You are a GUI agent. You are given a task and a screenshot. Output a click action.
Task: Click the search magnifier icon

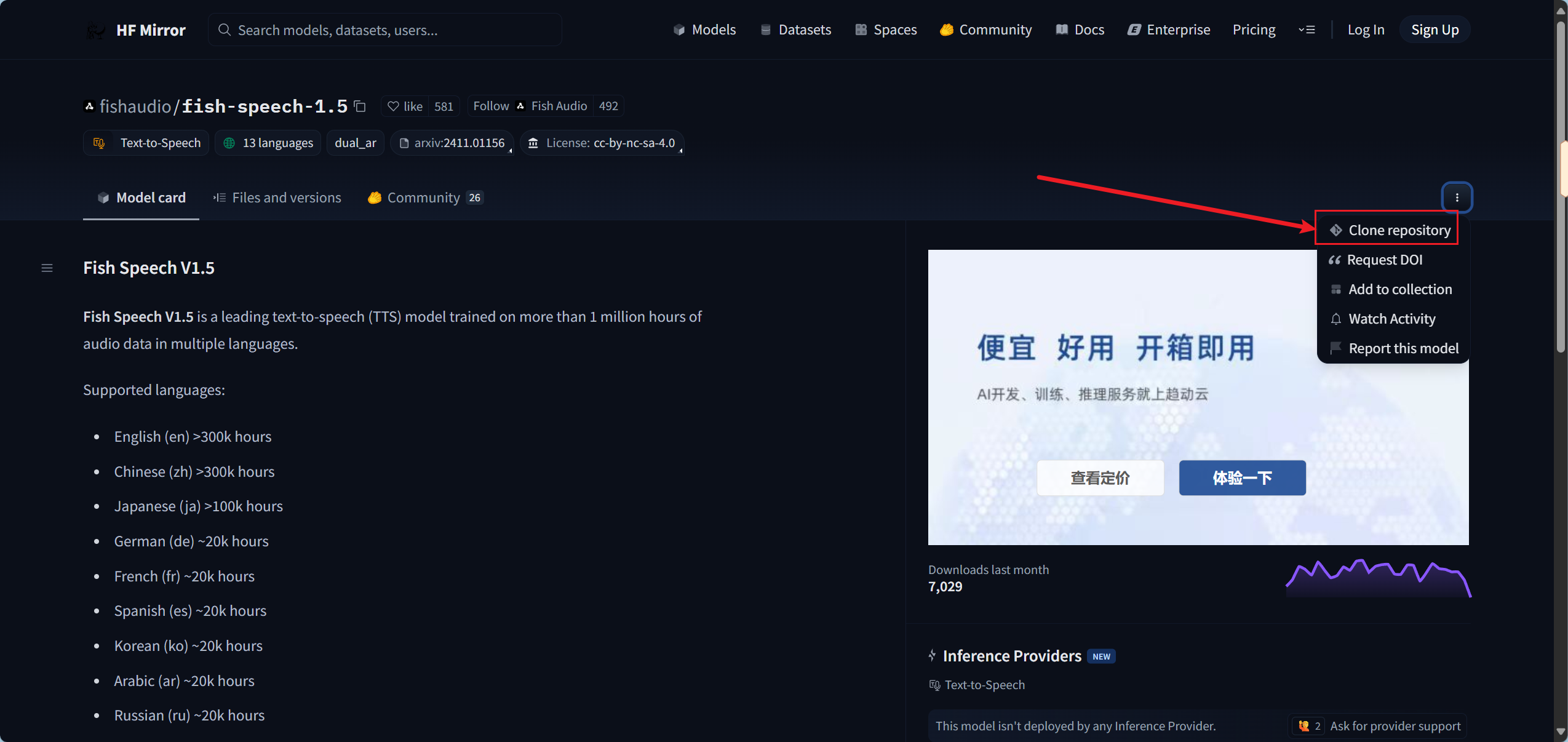[x=225, y=30]
